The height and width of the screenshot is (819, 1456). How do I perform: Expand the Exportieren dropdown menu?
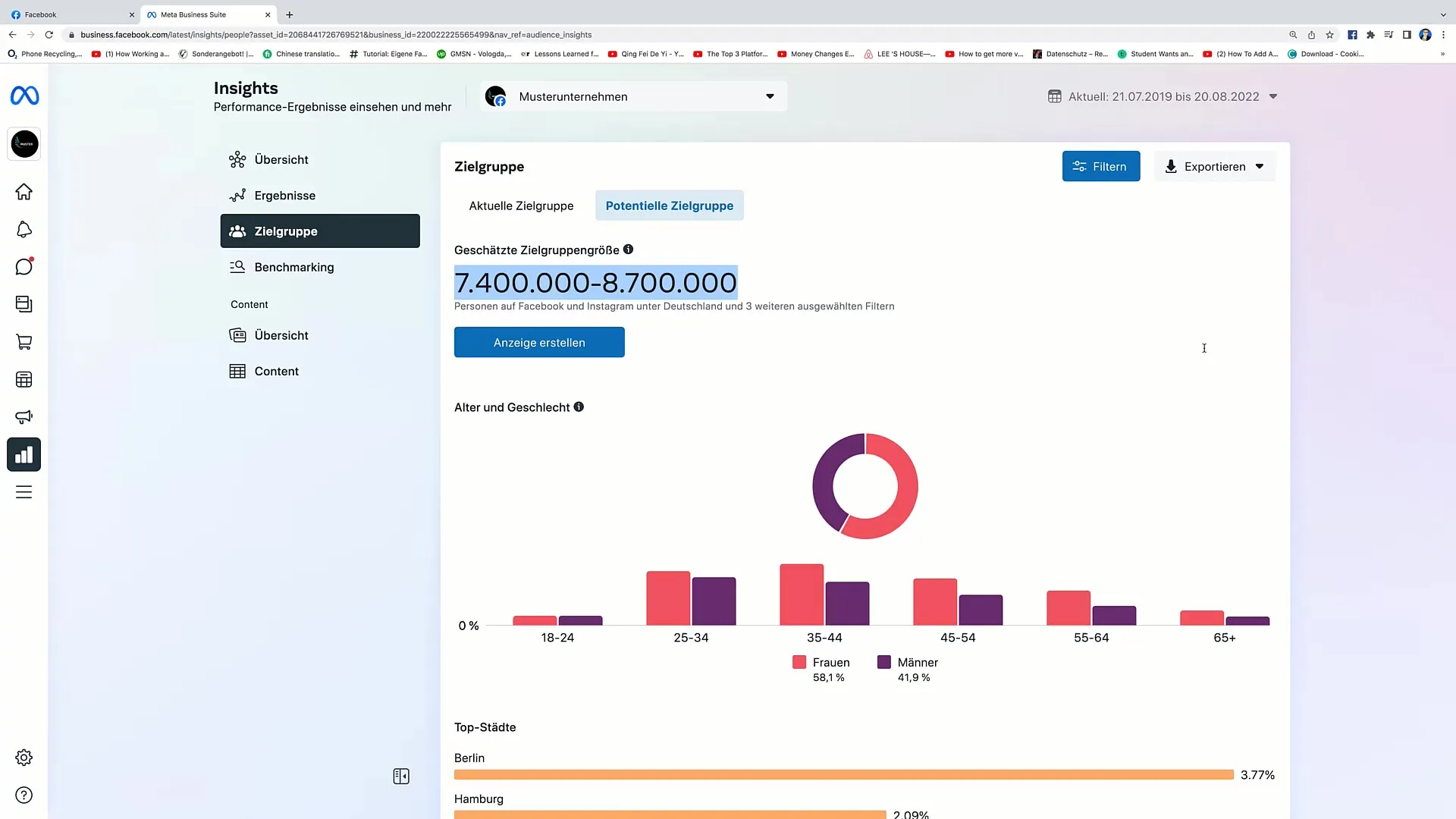coord(1260,166)
